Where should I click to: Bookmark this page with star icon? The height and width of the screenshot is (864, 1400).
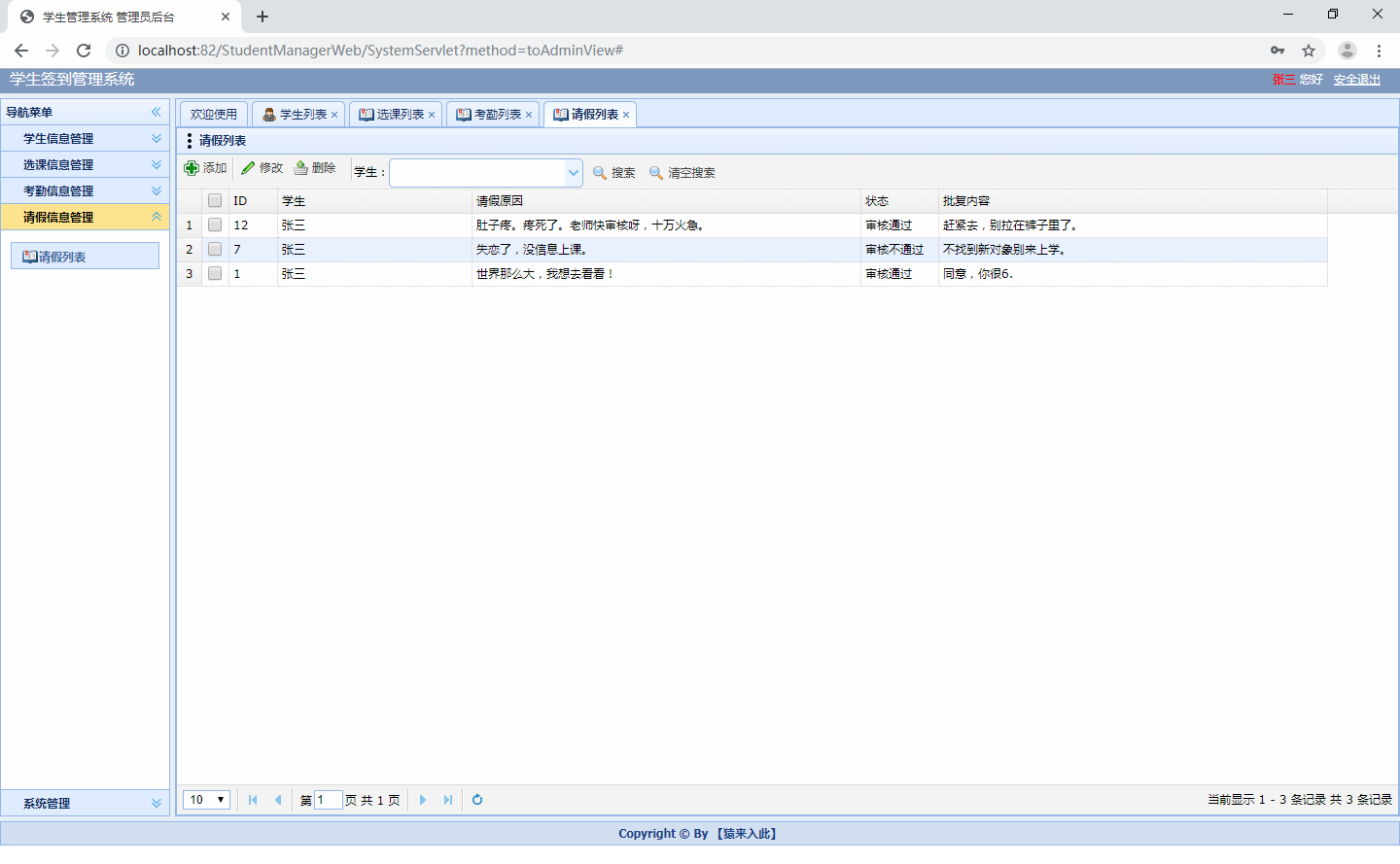tap(1309, 51)
